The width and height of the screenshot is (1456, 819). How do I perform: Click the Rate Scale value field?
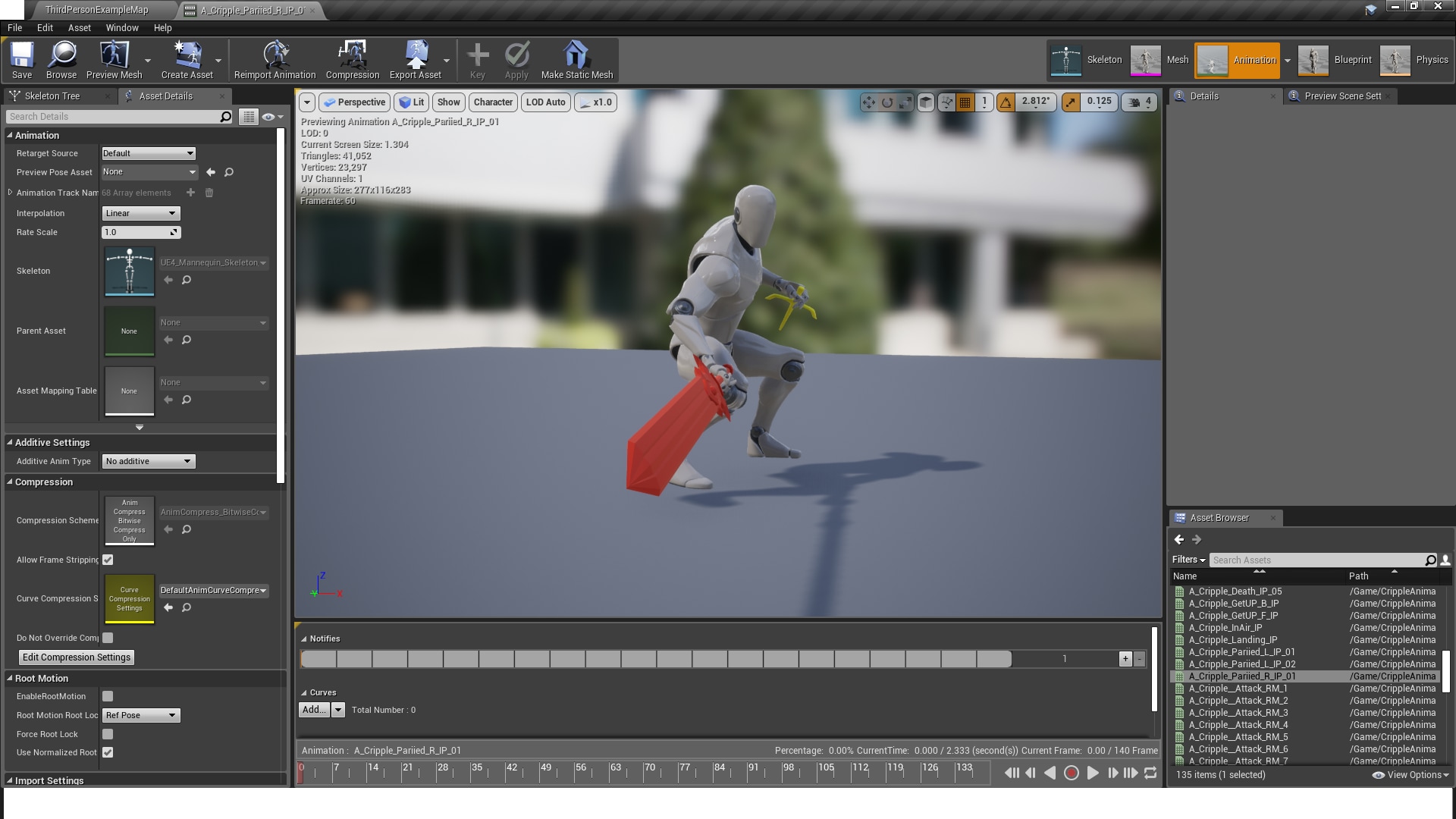click(141, 232)
